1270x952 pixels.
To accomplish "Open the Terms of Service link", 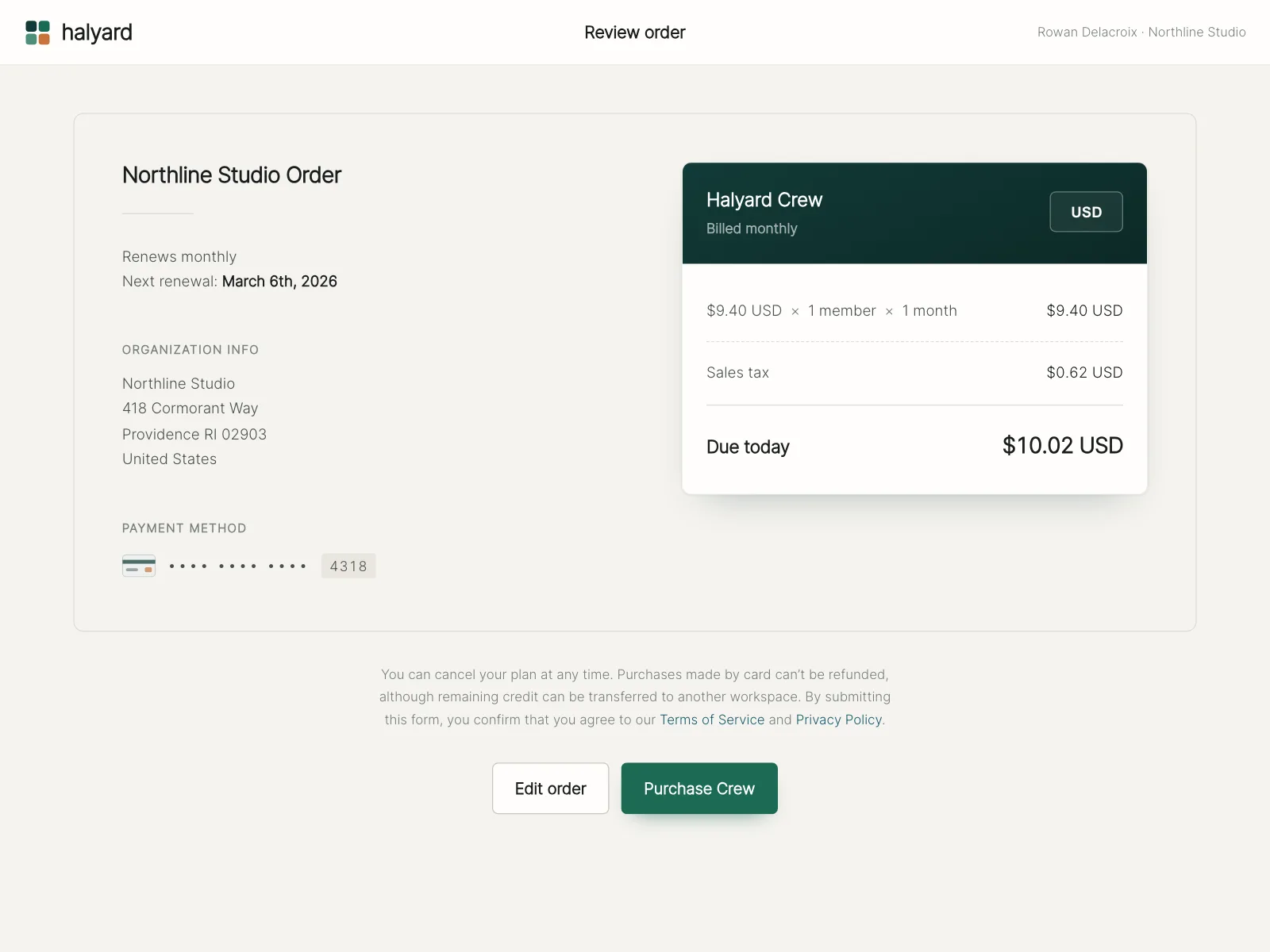I will tap(712, 720).
